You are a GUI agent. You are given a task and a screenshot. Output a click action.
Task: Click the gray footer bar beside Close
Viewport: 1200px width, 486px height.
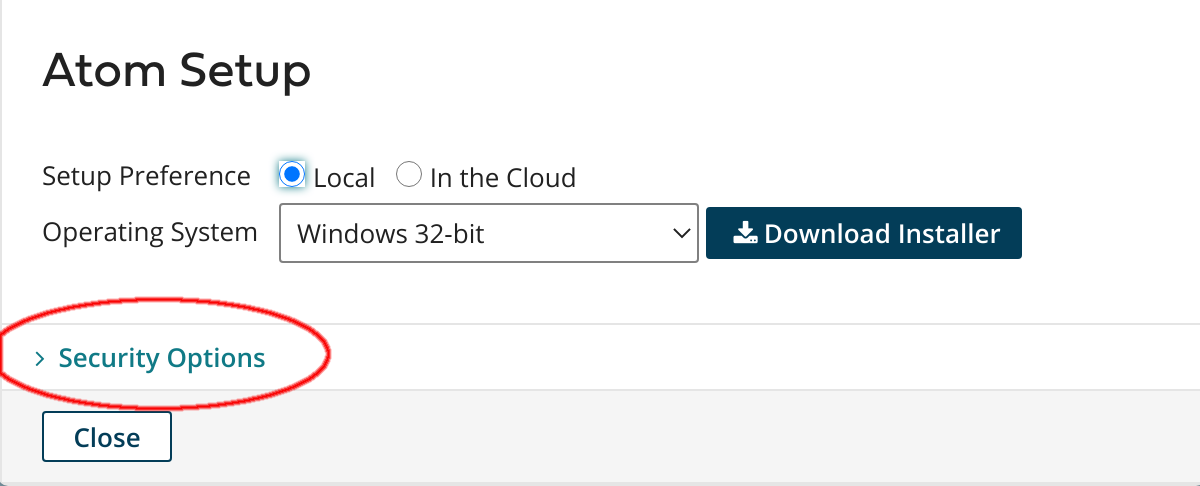[x=680, y=437]
